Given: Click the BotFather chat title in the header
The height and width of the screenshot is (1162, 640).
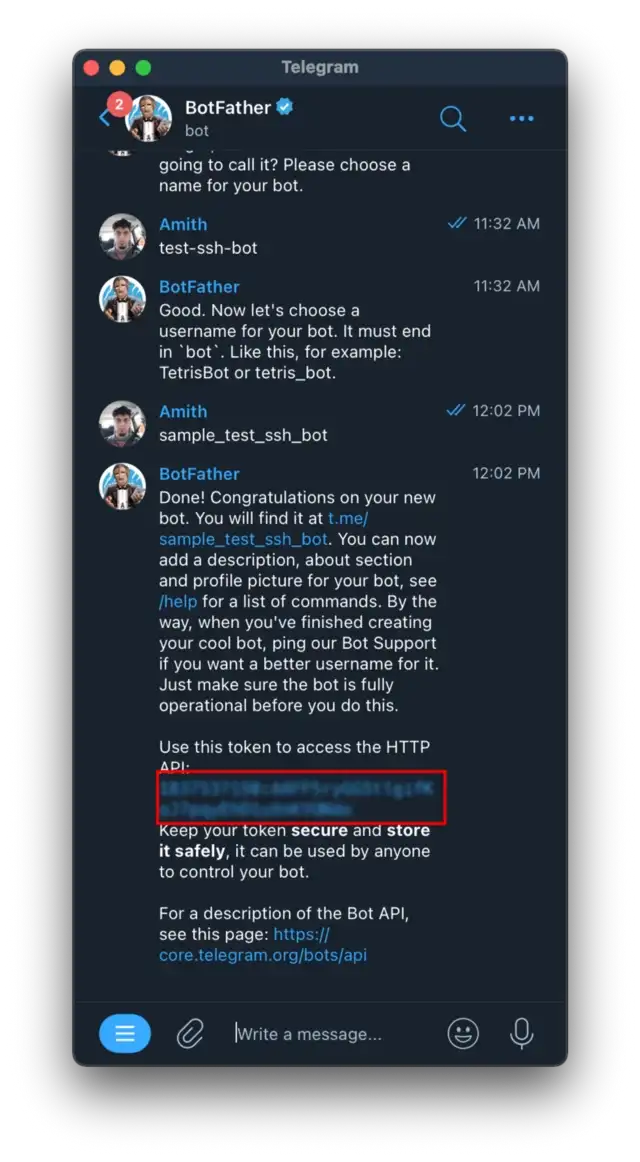Looking at the screenshot, I should (227, 107).
